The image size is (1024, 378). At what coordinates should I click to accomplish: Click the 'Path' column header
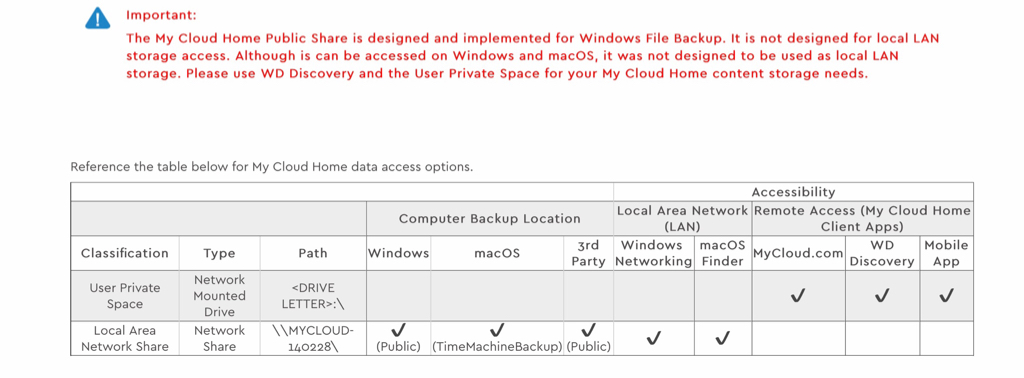(313, 253)
